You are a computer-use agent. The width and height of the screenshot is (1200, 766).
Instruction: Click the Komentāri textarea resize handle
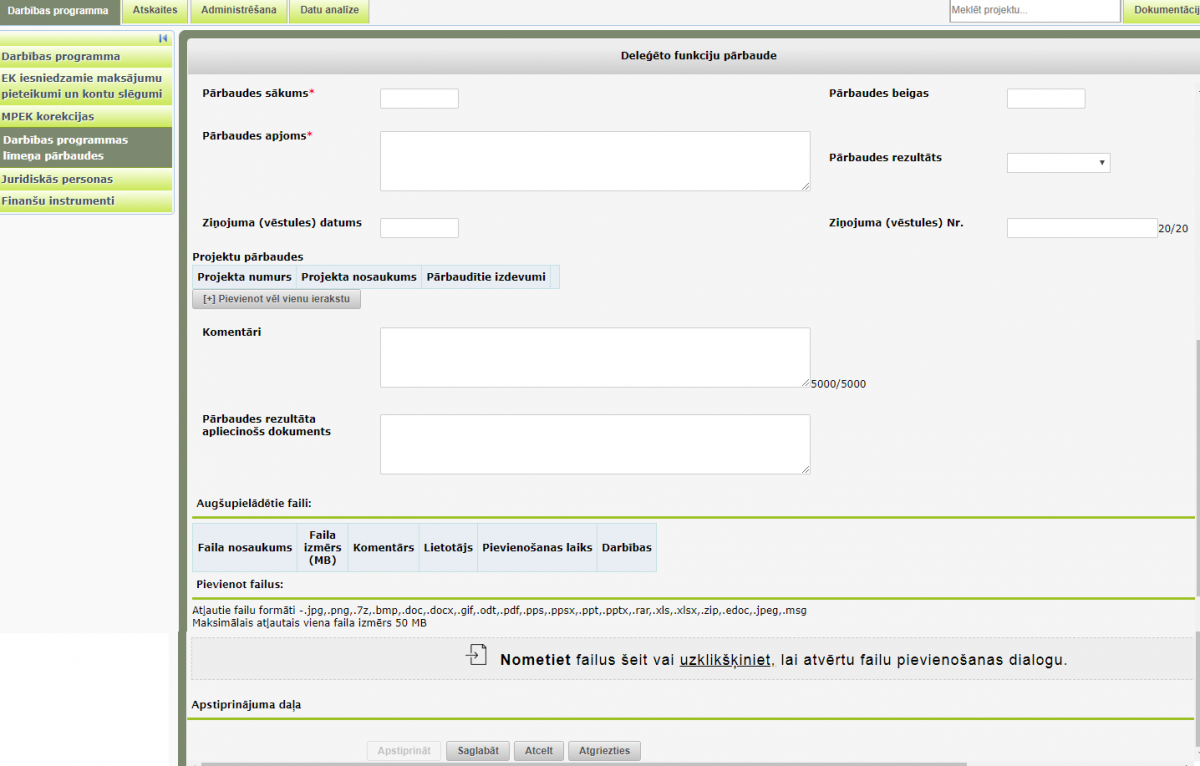pos(805,382)
